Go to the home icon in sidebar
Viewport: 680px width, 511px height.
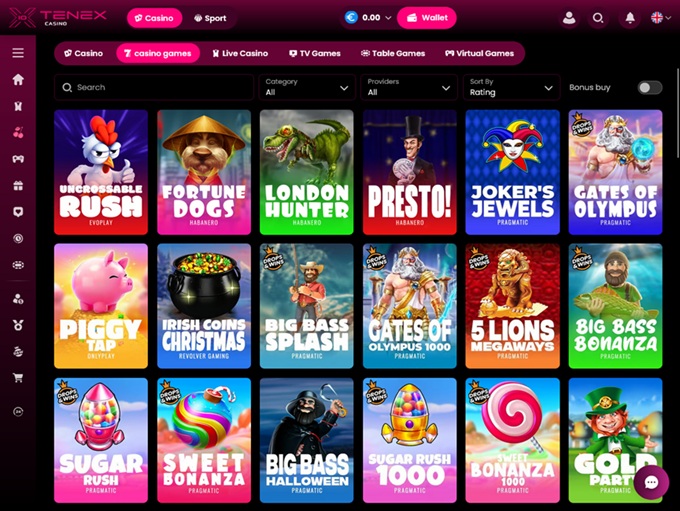[x=18, y=79]
